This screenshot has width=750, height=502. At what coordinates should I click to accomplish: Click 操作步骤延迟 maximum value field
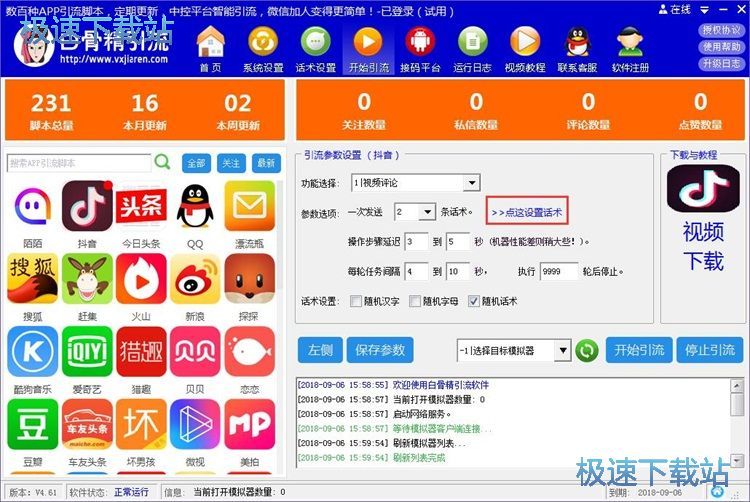457,242
